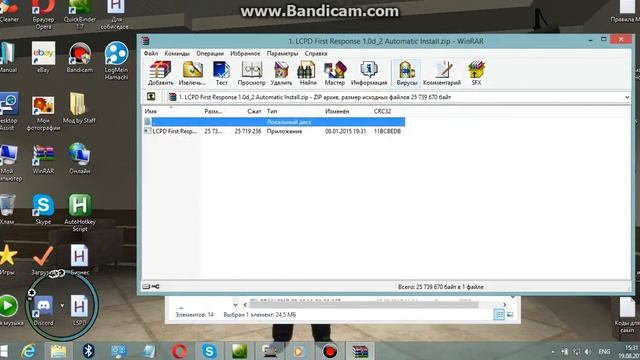Screen dimensions: 640x360
Task: Open the Комментарий (Comment) tool
Action: click(x=442, y=73)
